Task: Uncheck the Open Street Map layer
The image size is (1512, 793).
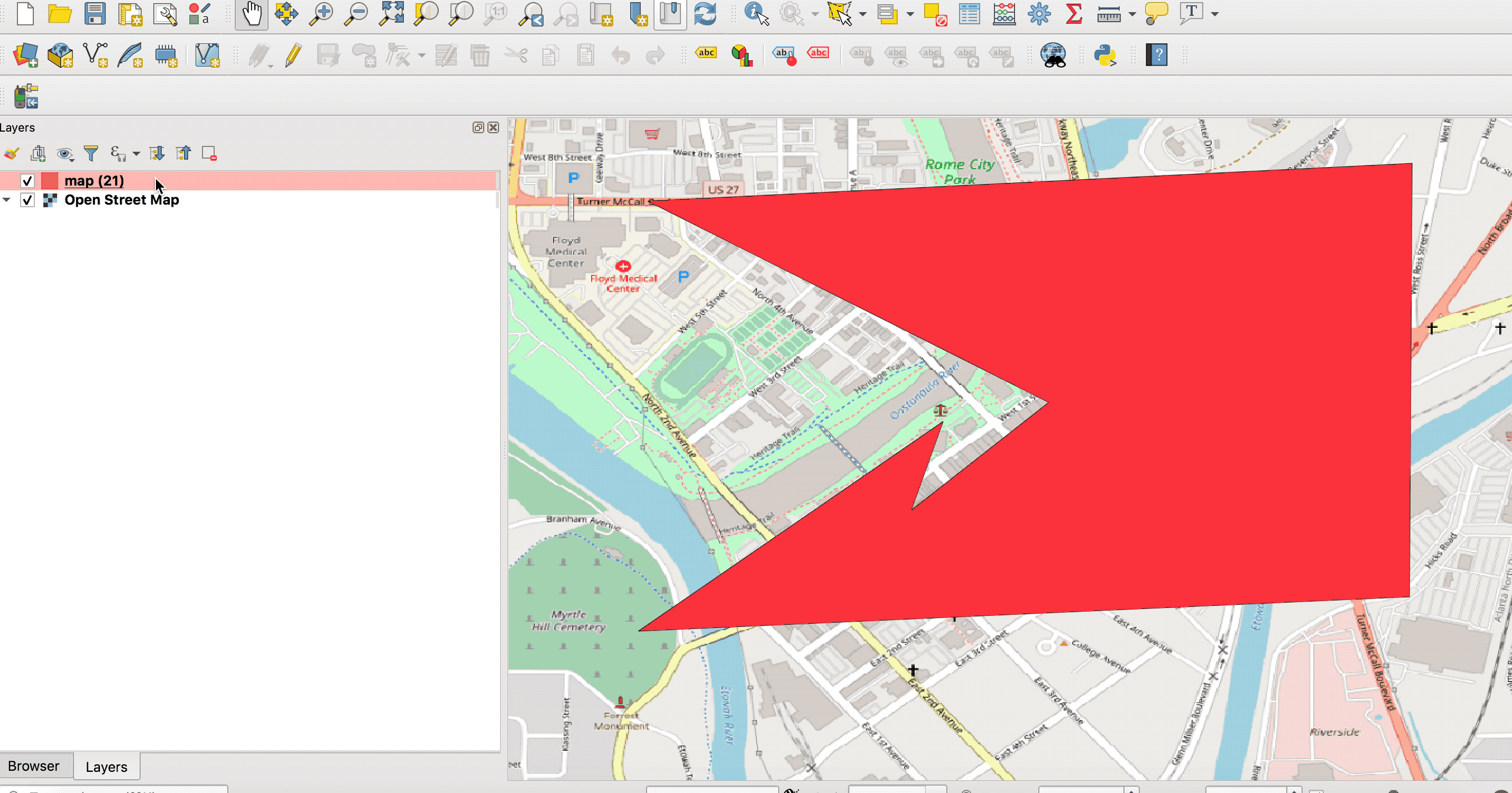Action: point(27,200)
